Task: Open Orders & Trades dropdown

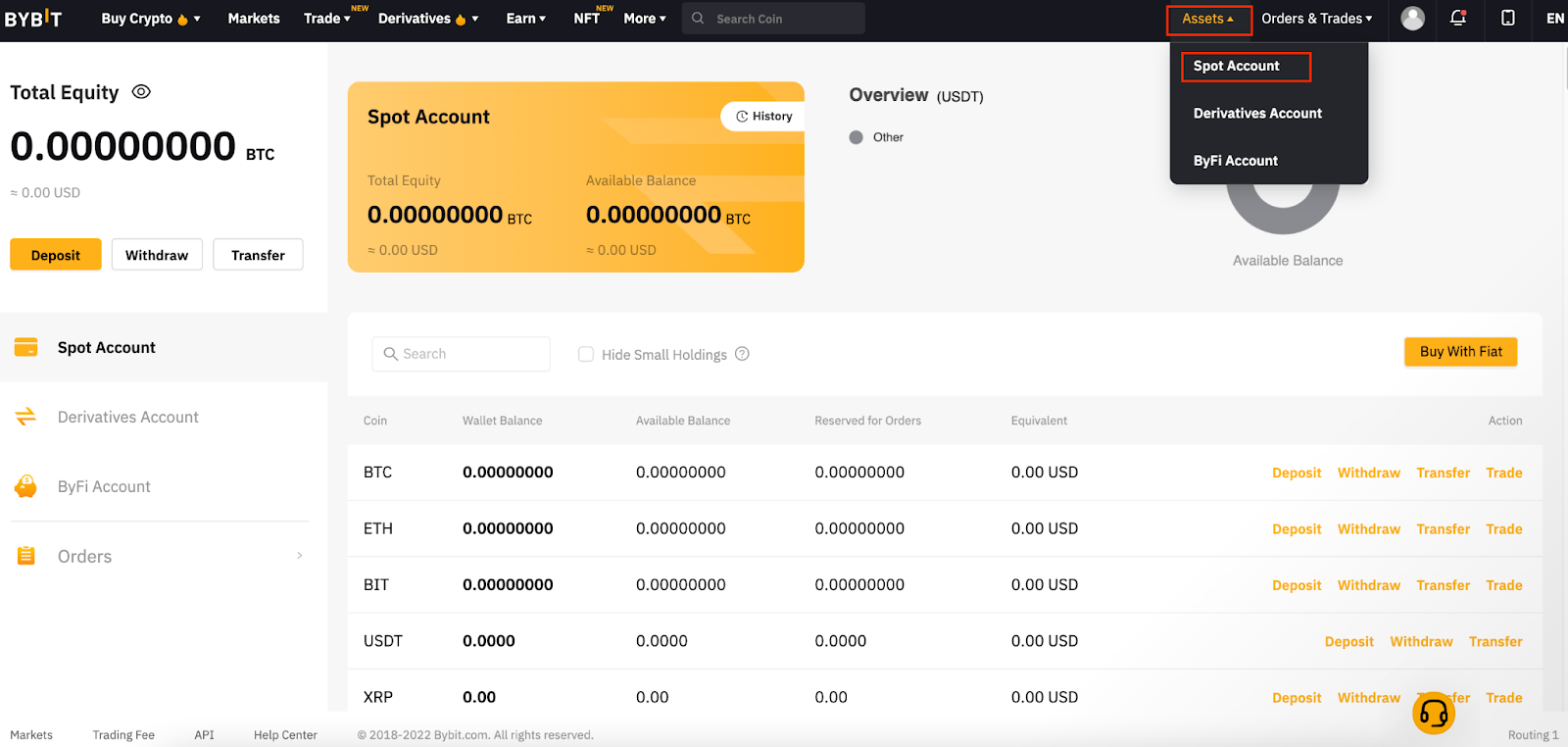Action: pyautogui.click(x=1317, y=19)
